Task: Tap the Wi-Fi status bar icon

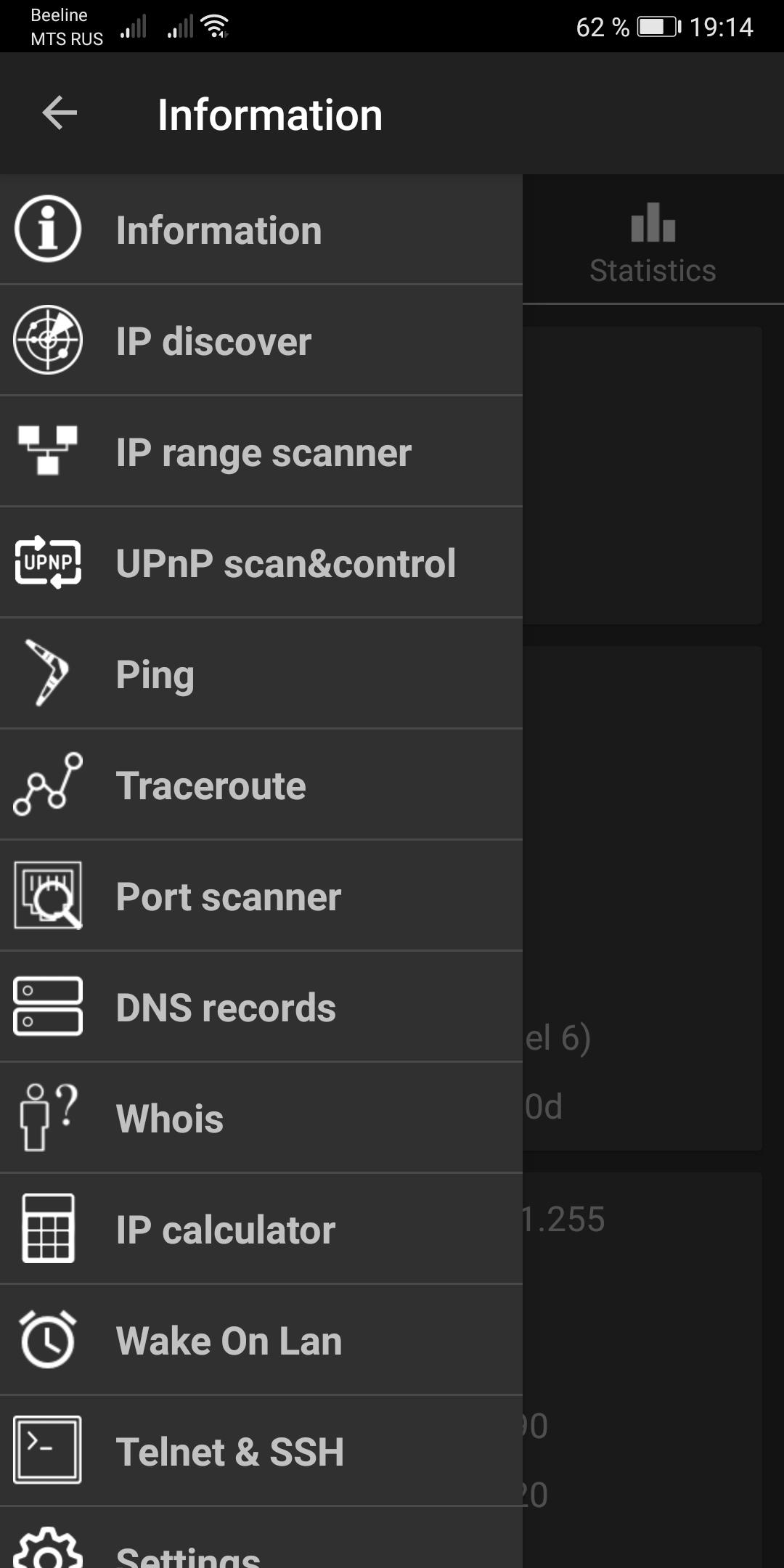Action: [x=216, y=27]
